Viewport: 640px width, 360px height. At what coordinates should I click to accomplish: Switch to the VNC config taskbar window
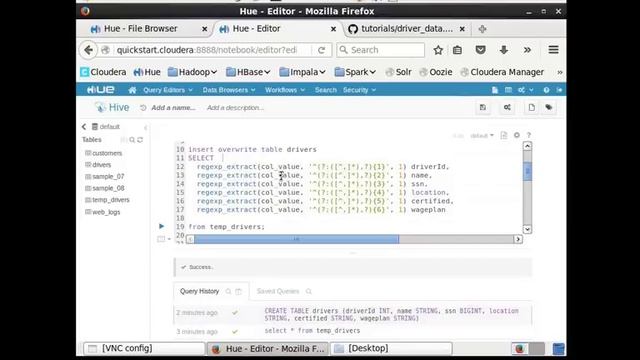(144, 348)
